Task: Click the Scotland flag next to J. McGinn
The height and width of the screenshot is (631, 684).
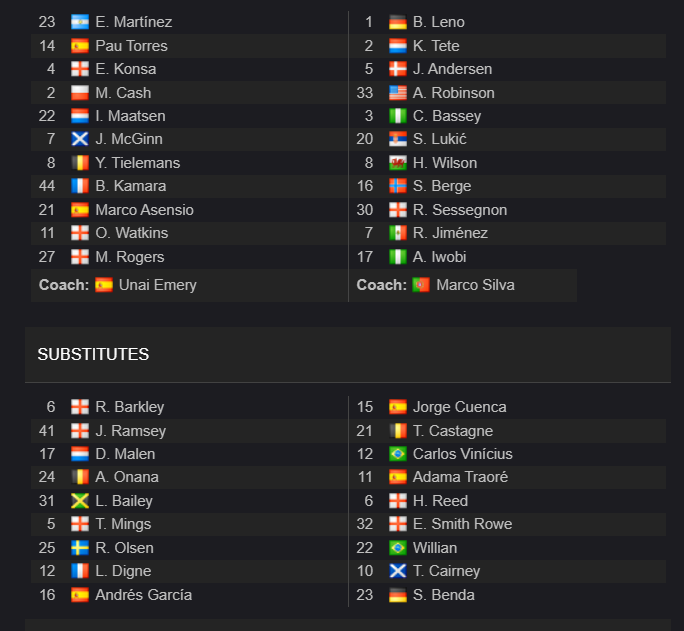Action: pos(80,139)
